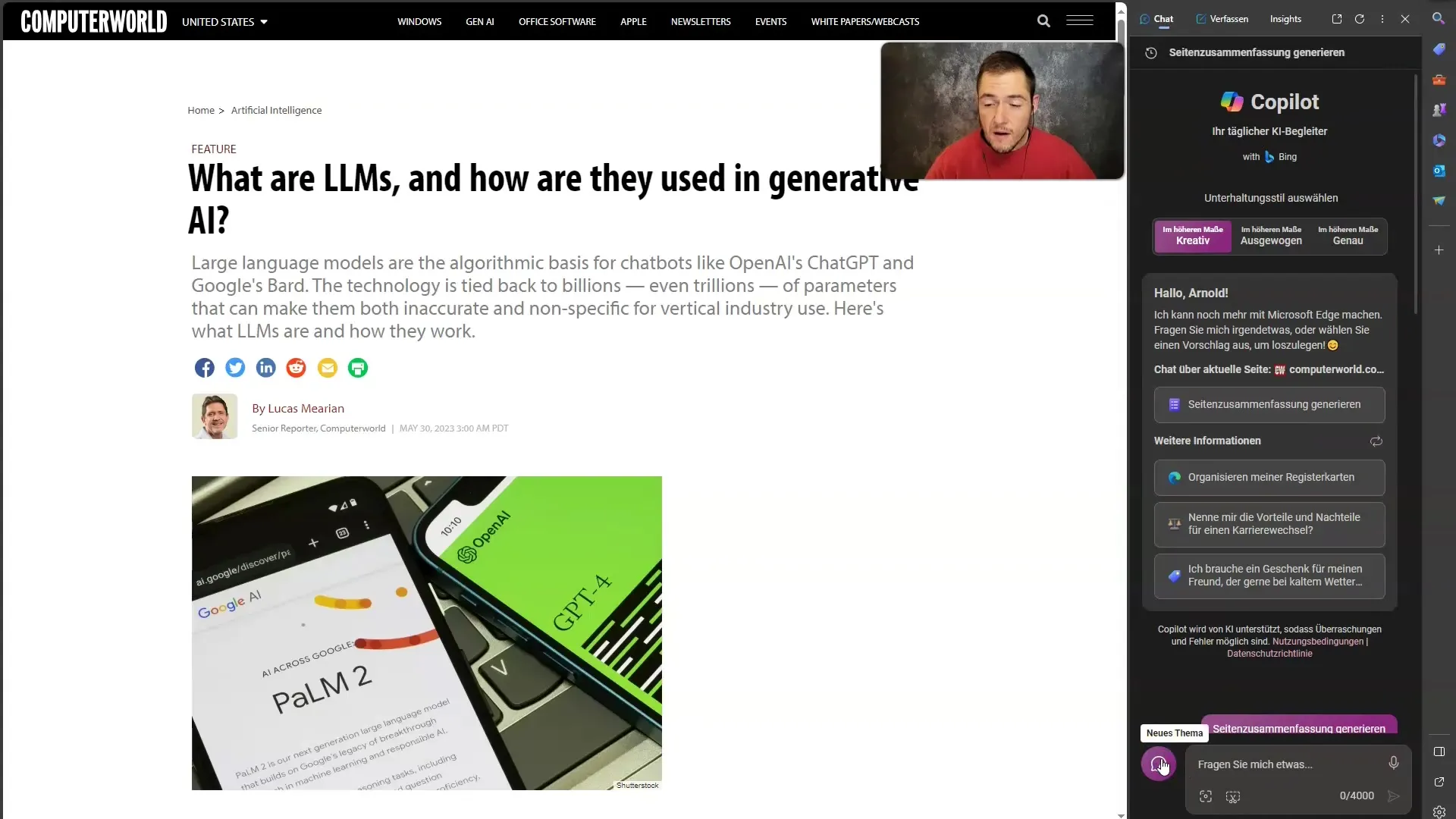Screen dimensions: 1456x819
Task: Click the LinkedIn share icon
Action: [266, 368]
